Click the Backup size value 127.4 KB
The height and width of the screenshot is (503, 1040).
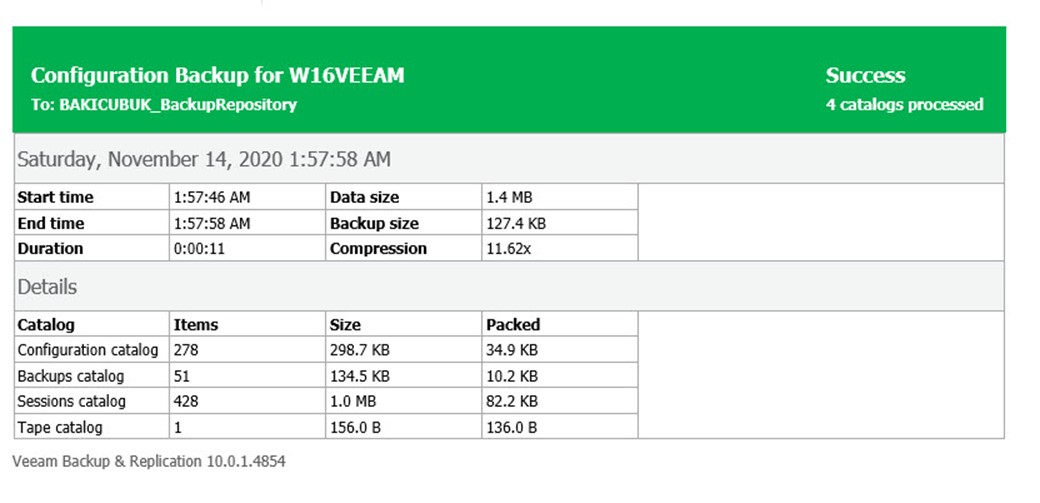pos(516,224)
